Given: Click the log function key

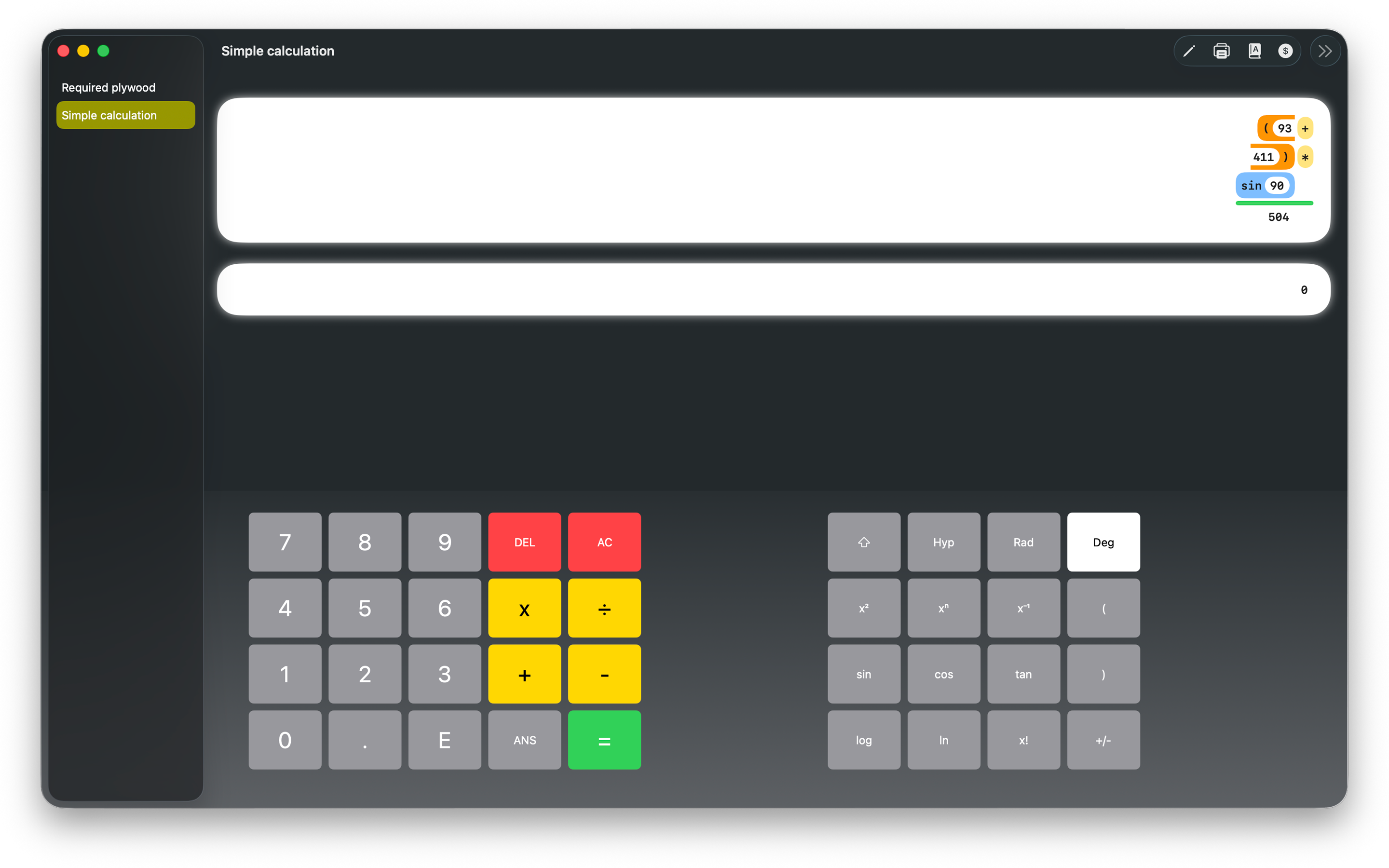Looking at the screenshot, I should (863, 740).
